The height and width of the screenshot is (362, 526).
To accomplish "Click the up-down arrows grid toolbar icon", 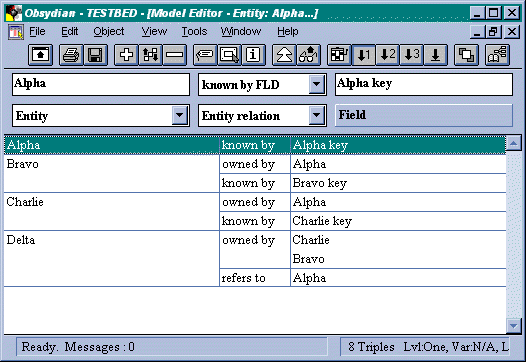I will pos(150,55).
